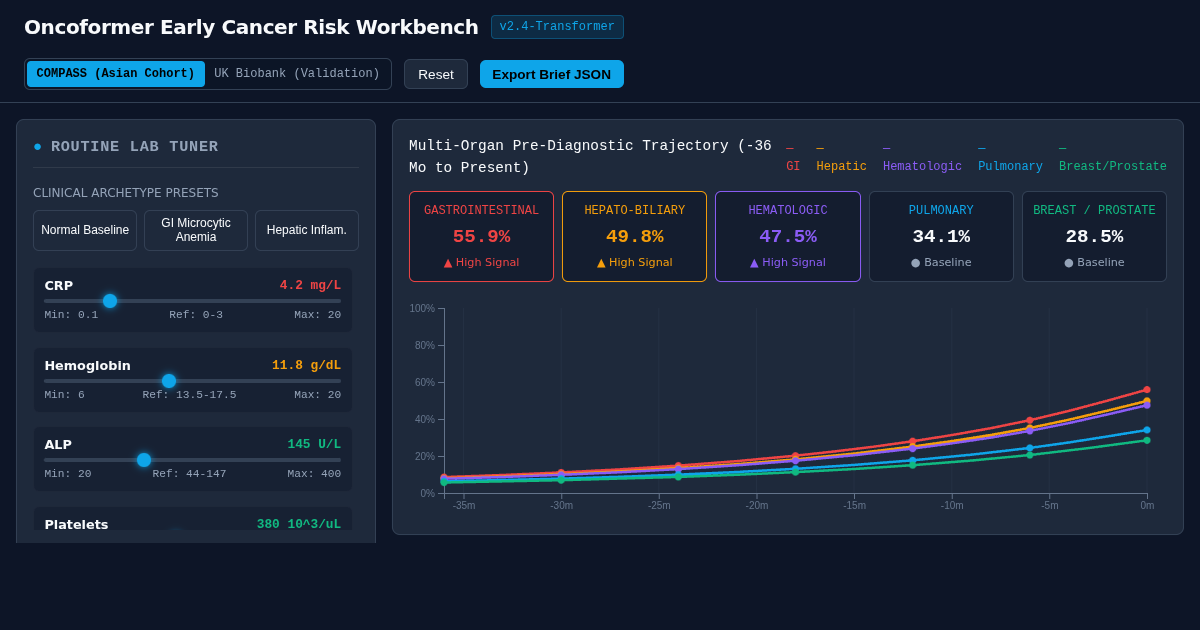Screen dimensions: 1200x630
Task: Click the High Signal triangle on Gastrointestinal card
Action: point(448,263)
